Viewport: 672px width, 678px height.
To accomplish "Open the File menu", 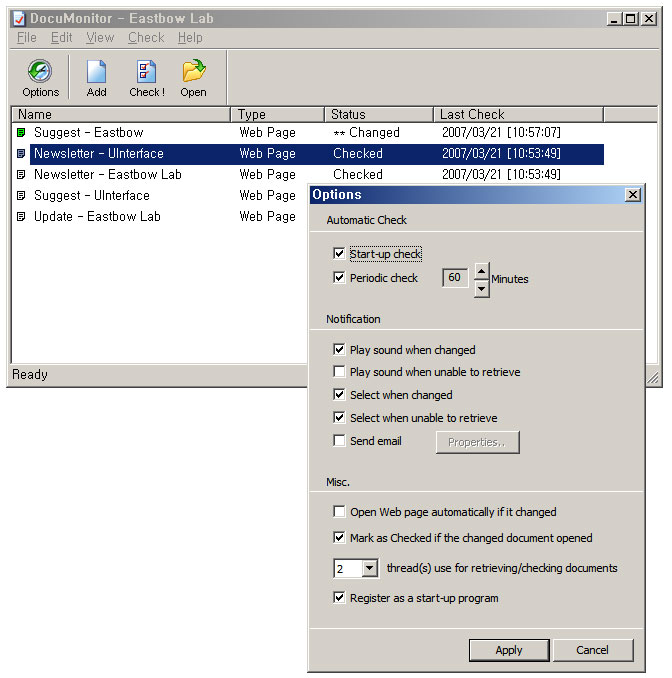I will pyautogui.click(x=27, y=38).
